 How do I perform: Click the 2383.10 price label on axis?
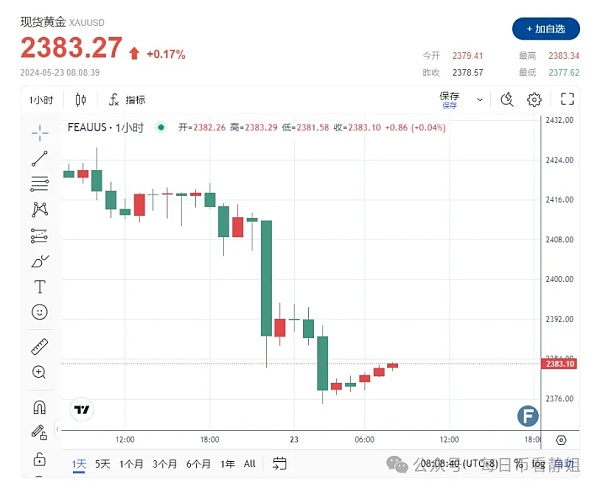(562, 364)
